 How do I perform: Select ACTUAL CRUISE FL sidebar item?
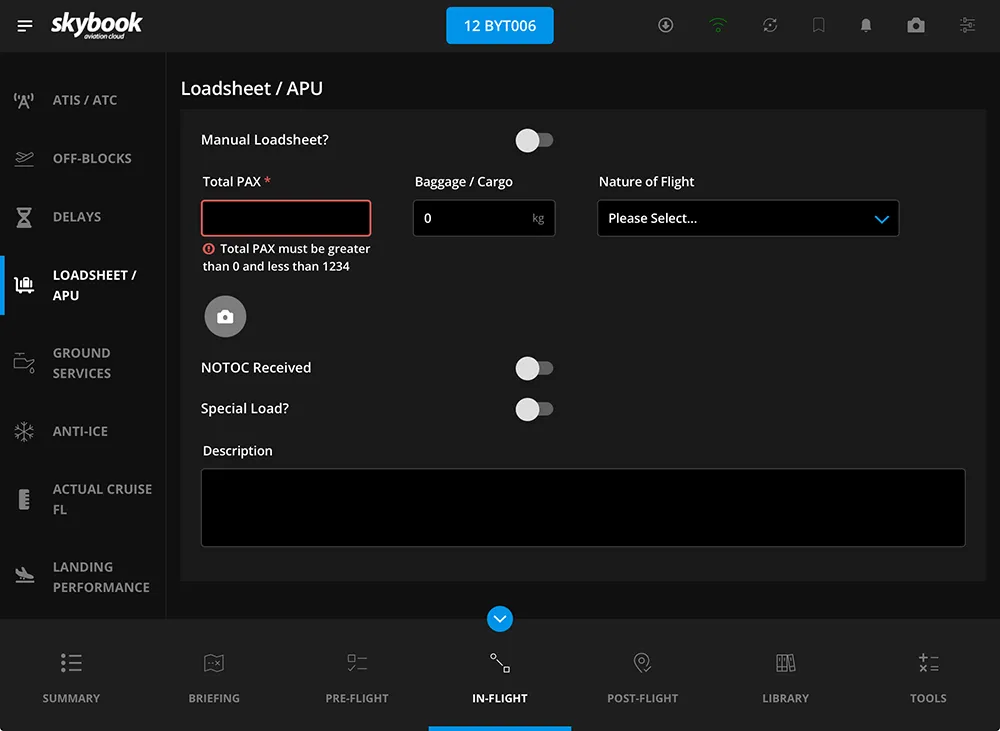point(83,499)
